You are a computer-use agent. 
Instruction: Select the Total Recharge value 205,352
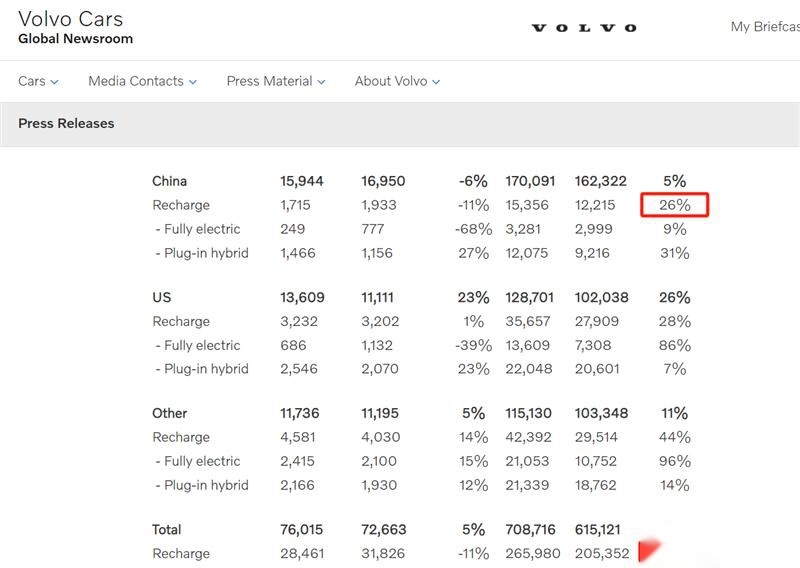tap(602, 554)
